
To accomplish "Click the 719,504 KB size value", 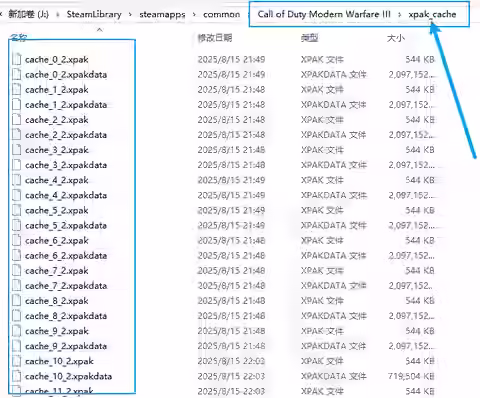I will [x=411, y=376].
